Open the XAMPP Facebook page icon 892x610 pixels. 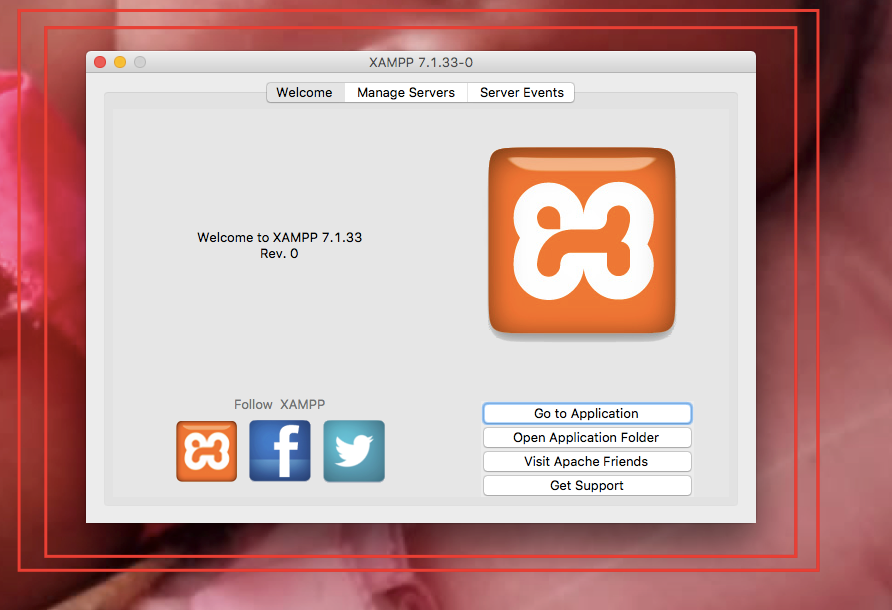(280, 451)
